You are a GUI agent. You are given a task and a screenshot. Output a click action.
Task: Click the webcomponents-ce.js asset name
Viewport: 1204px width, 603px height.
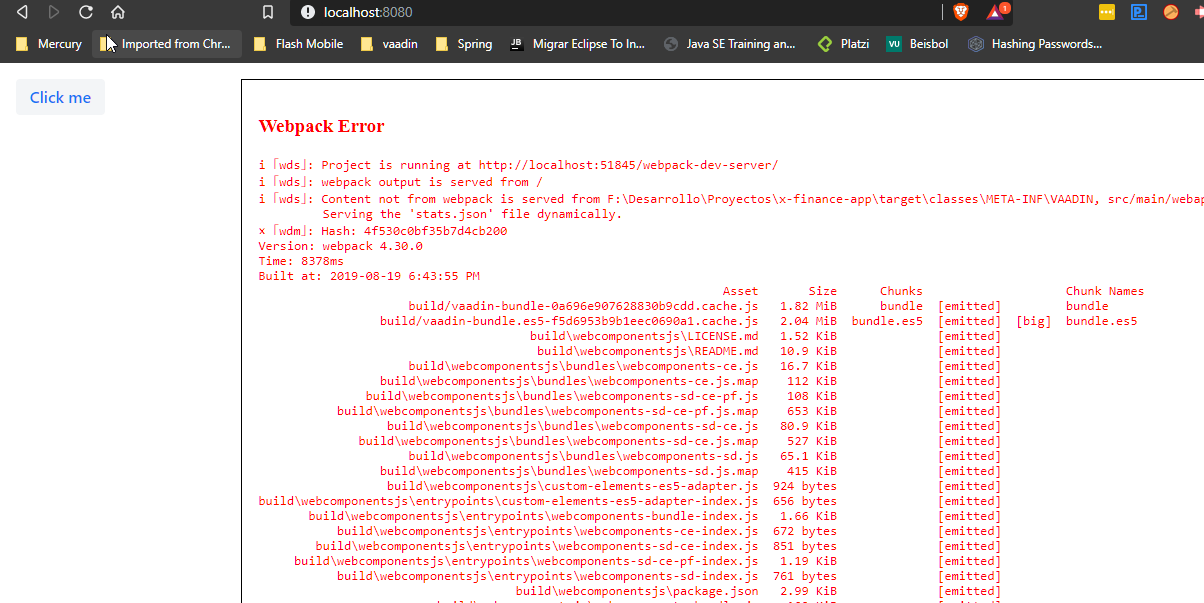click(x=583, y=366)
